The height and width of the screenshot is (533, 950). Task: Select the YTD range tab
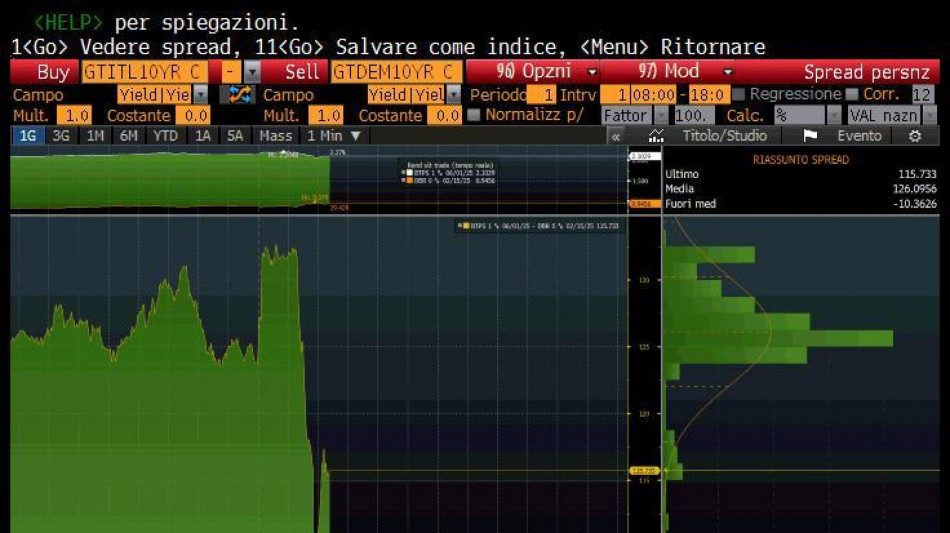pos(165,136)
